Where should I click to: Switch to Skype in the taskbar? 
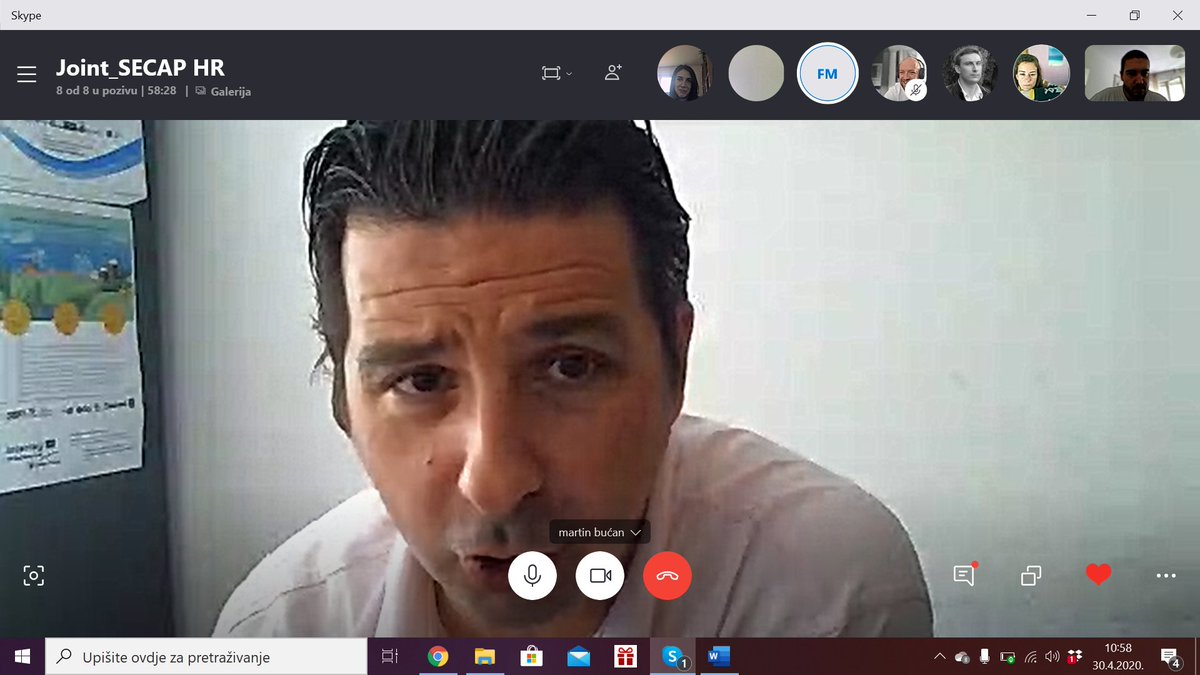[x=673, y=657]
